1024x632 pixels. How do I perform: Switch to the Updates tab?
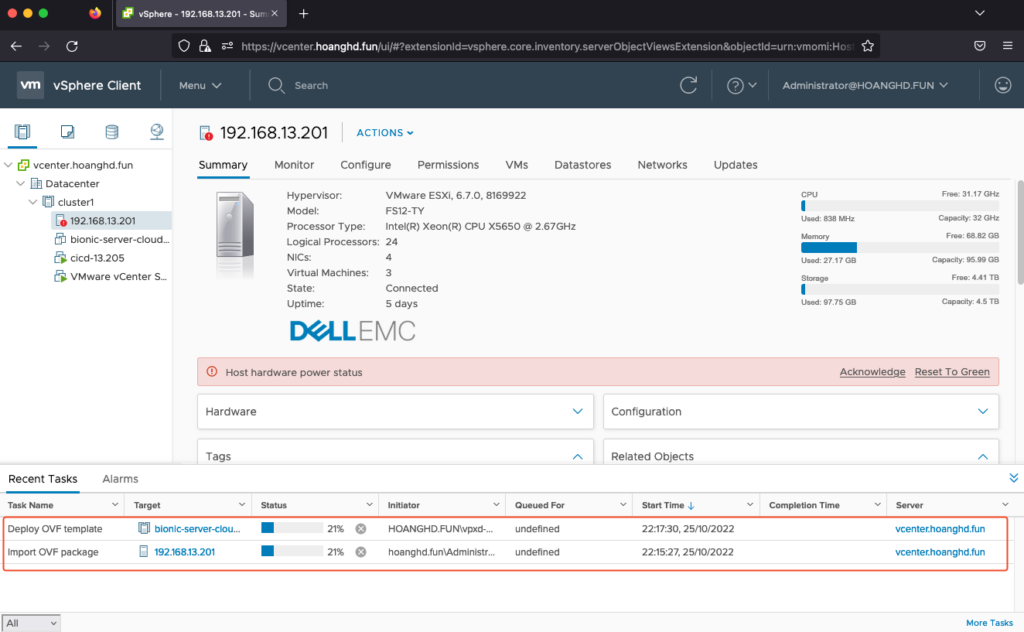coord(735,165)
